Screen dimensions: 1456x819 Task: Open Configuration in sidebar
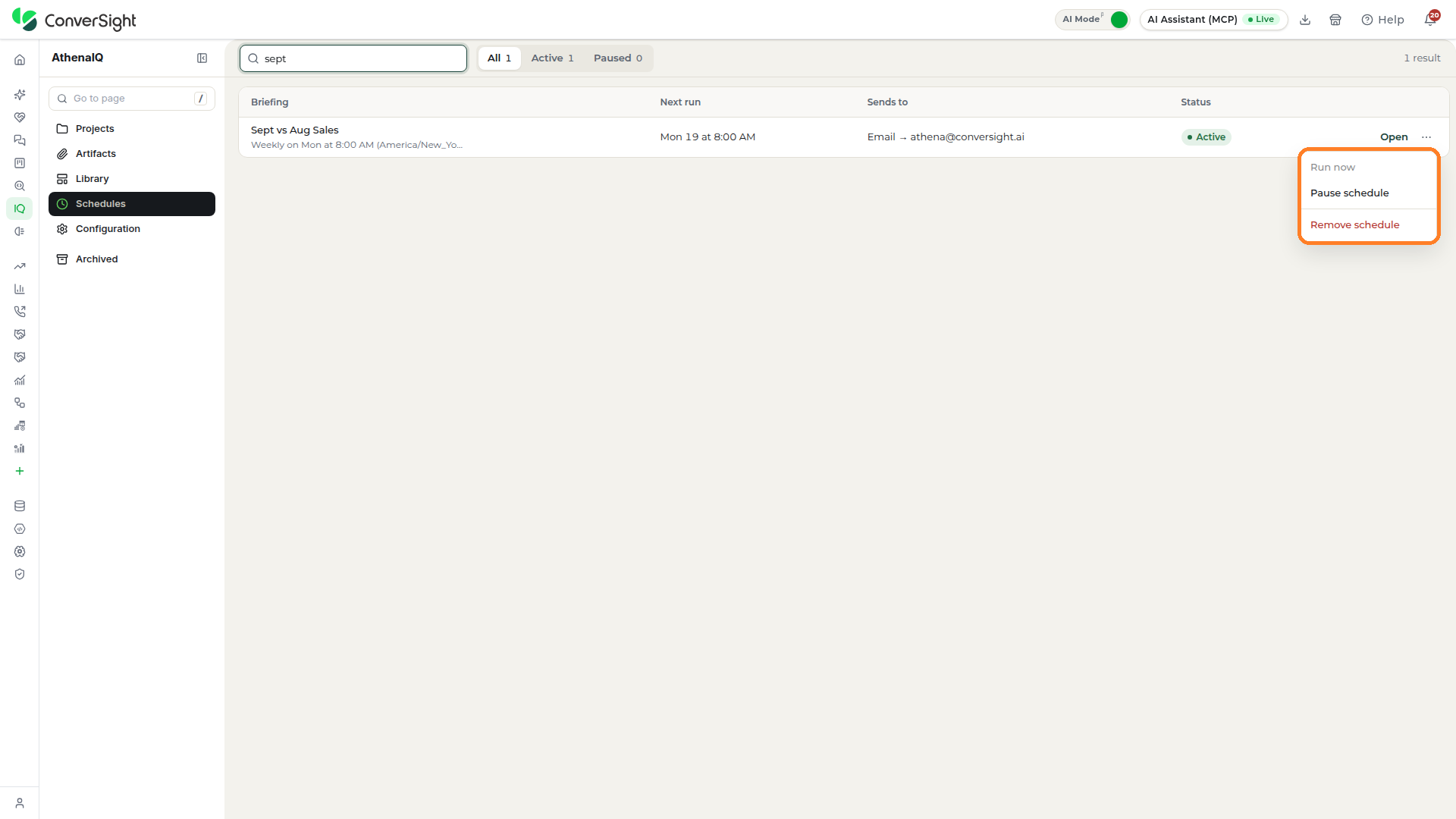click(132, 229)
